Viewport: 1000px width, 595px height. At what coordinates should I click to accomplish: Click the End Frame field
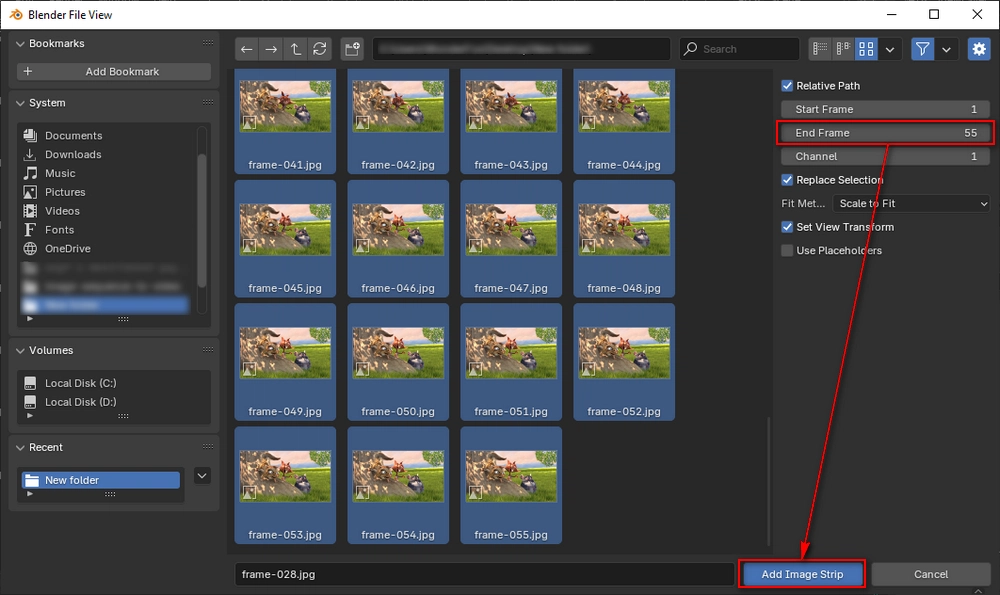[x=885, y=133]
